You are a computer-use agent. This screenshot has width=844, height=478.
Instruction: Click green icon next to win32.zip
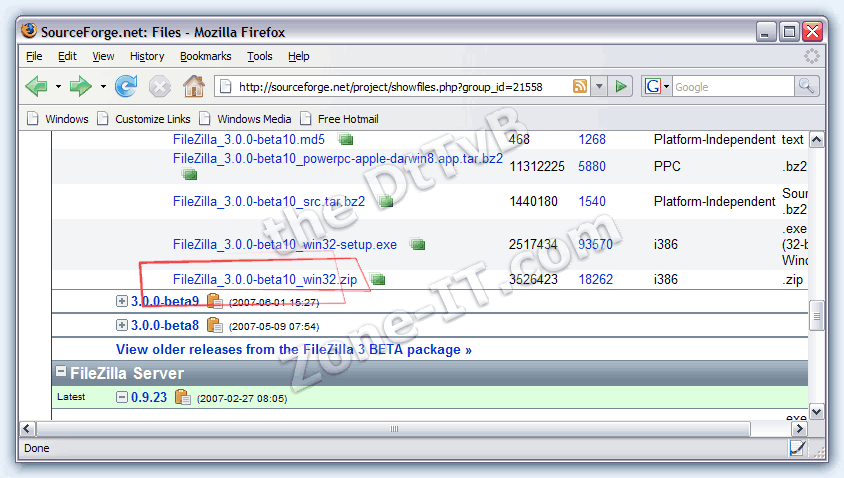click(x=378, y=279)
